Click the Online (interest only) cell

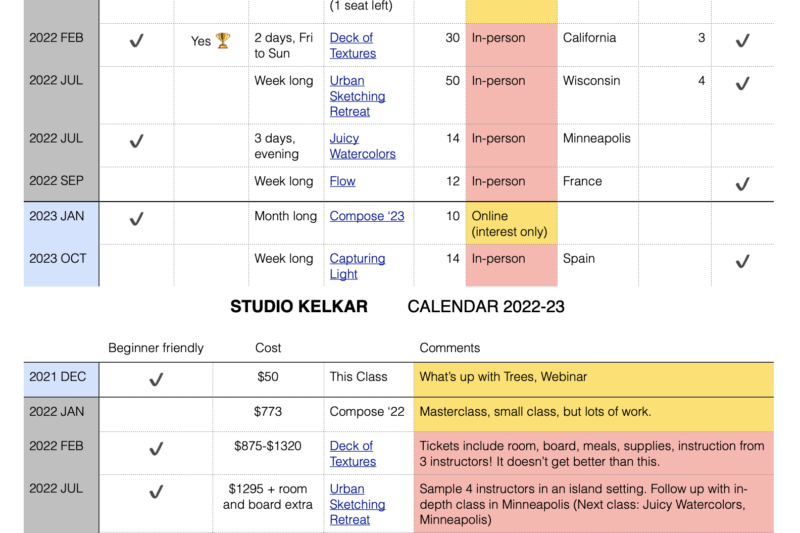click(x=511, y=223)
